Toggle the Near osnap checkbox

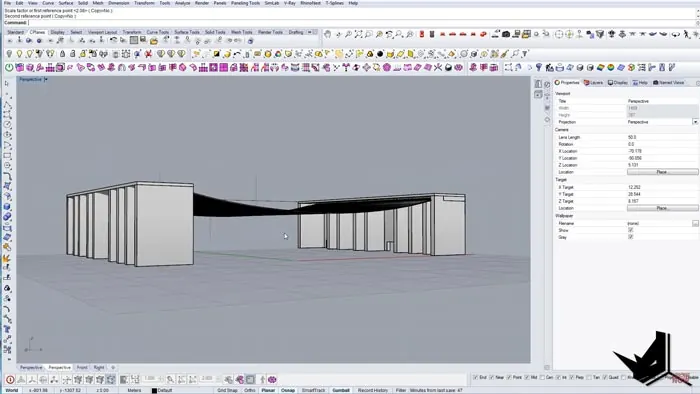pyautogui.click(x=492, y=377)
